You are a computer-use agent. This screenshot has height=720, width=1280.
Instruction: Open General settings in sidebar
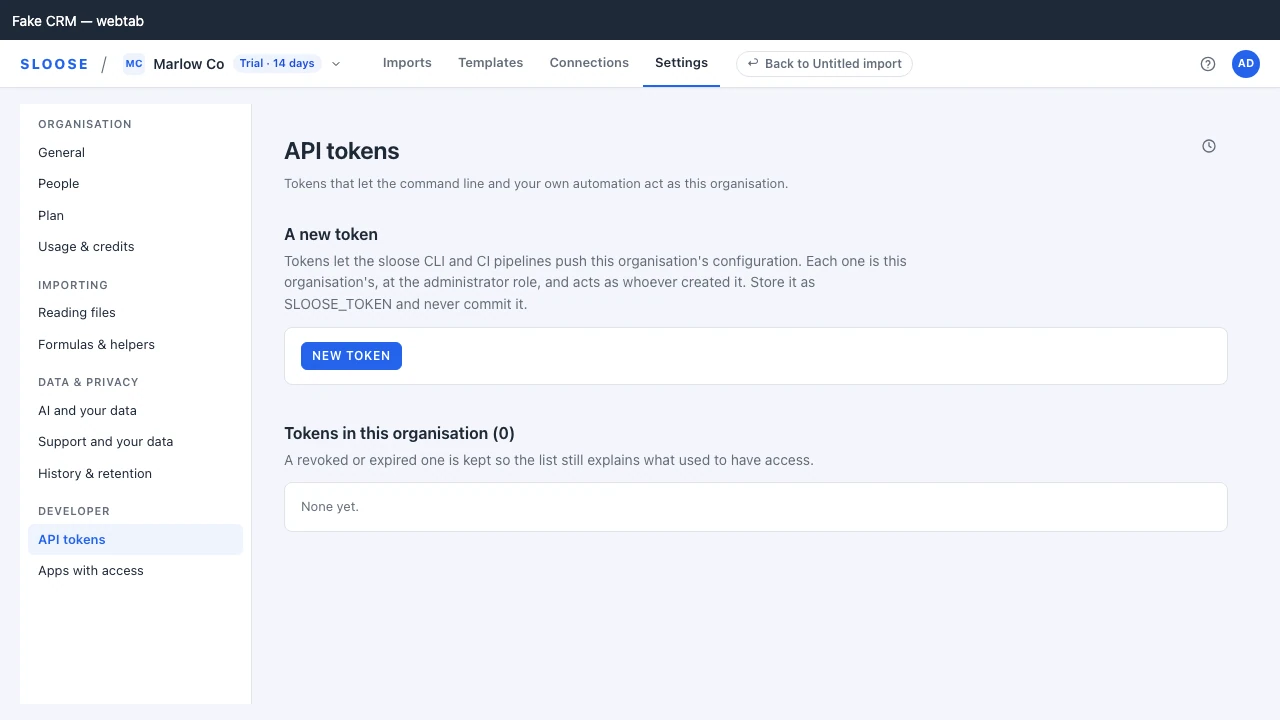[135, 153]
